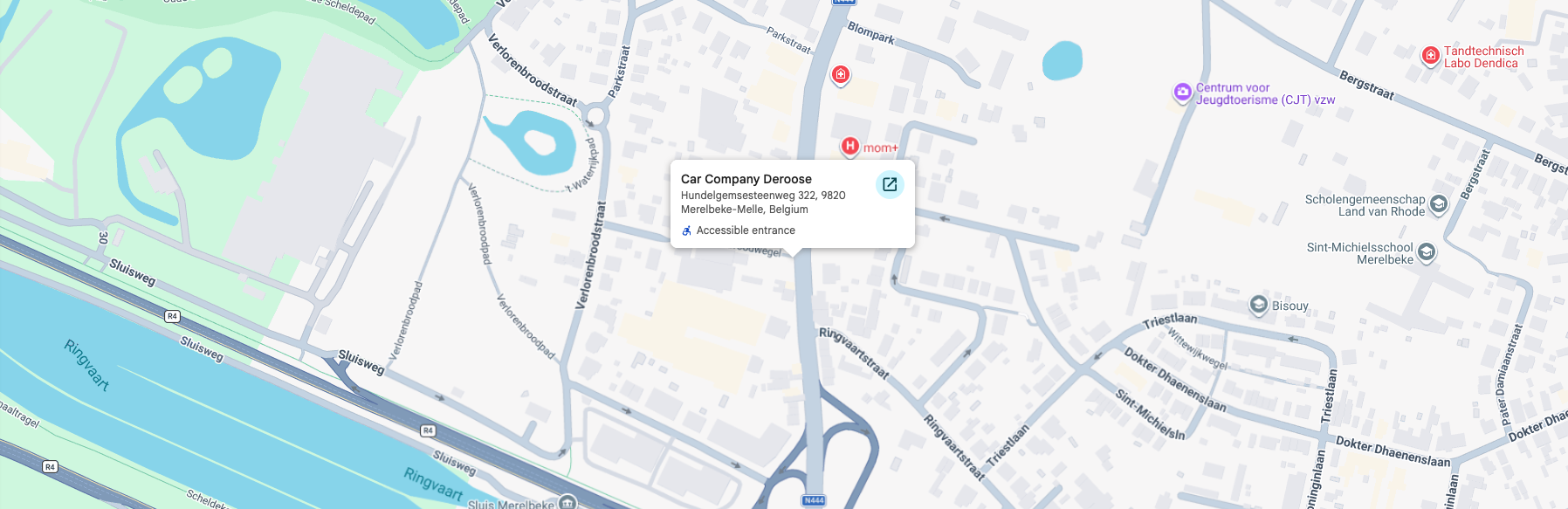
Task: Select Centrum voor Jeugdtoerisme purple pin
Action: coord(1182,93)
